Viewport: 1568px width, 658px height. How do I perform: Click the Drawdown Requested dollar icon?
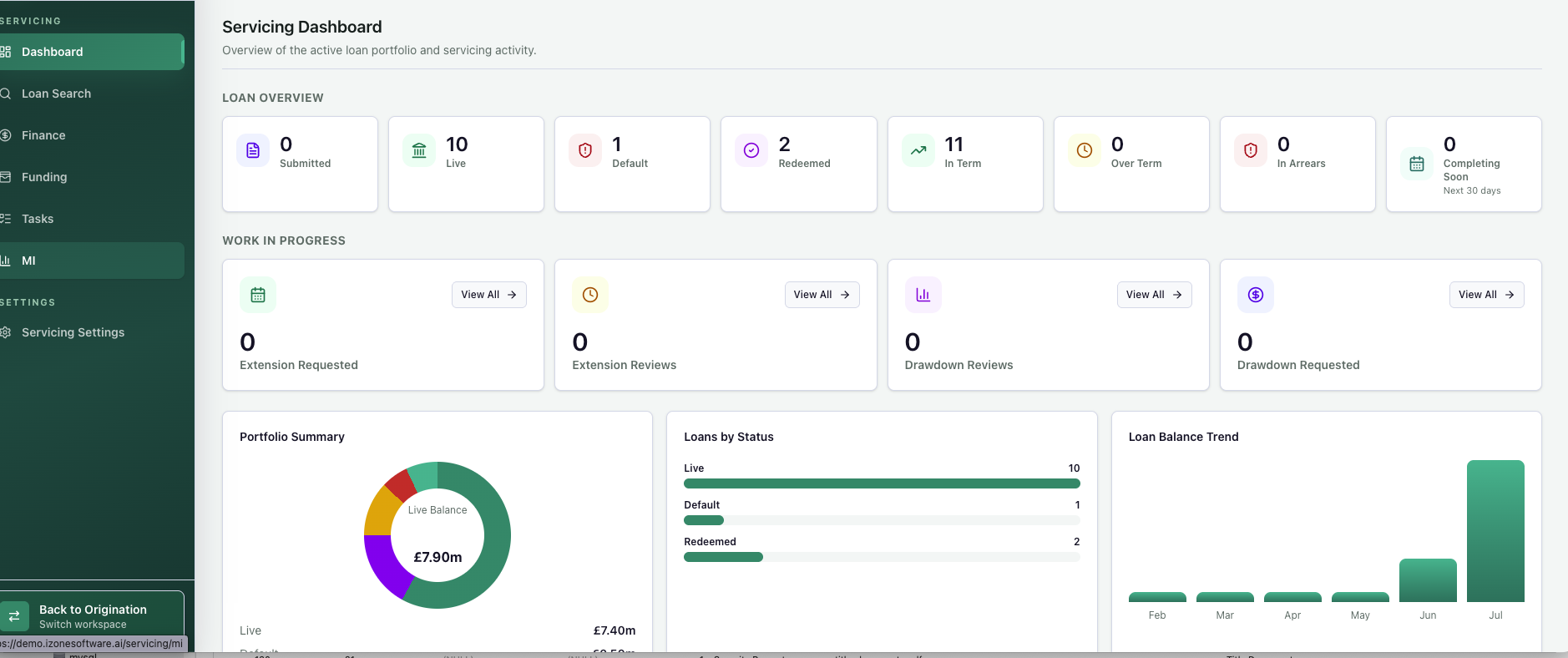click(x=1256, y=295)
